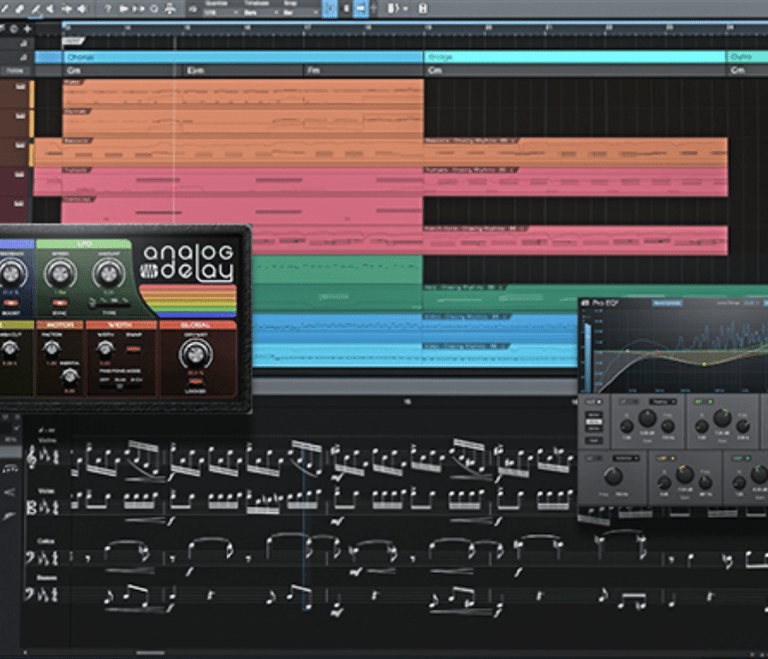Image resolution: width=768 pixels, height=659 pixels.
Task: Click the cursor-follows icon after the blue buttons
Action: [x=374, y=8]
